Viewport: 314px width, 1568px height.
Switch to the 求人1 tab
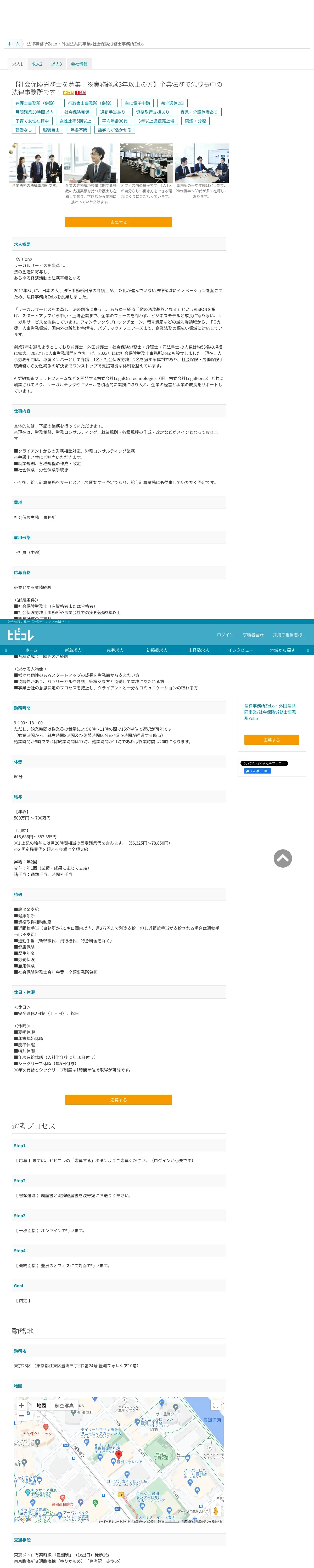tap(17, 64)
